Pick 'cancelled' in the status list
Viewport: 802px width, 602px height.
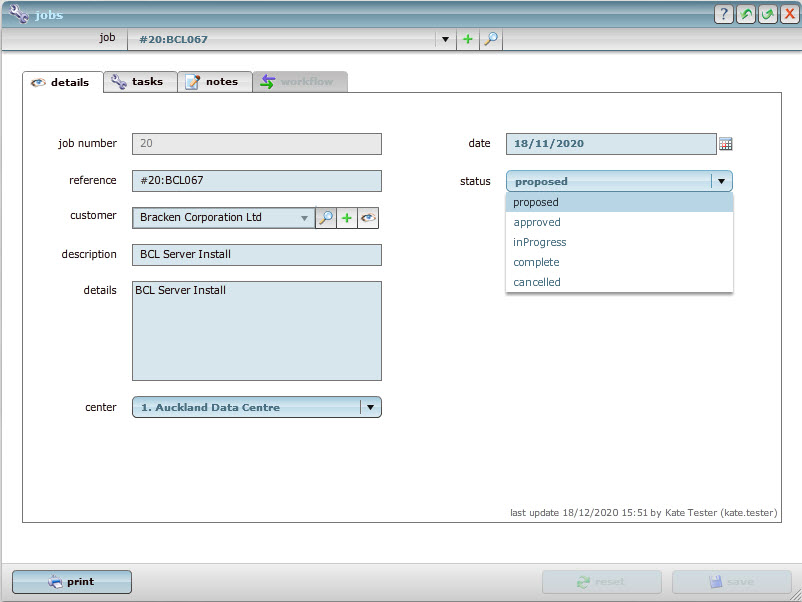point(537,282)
